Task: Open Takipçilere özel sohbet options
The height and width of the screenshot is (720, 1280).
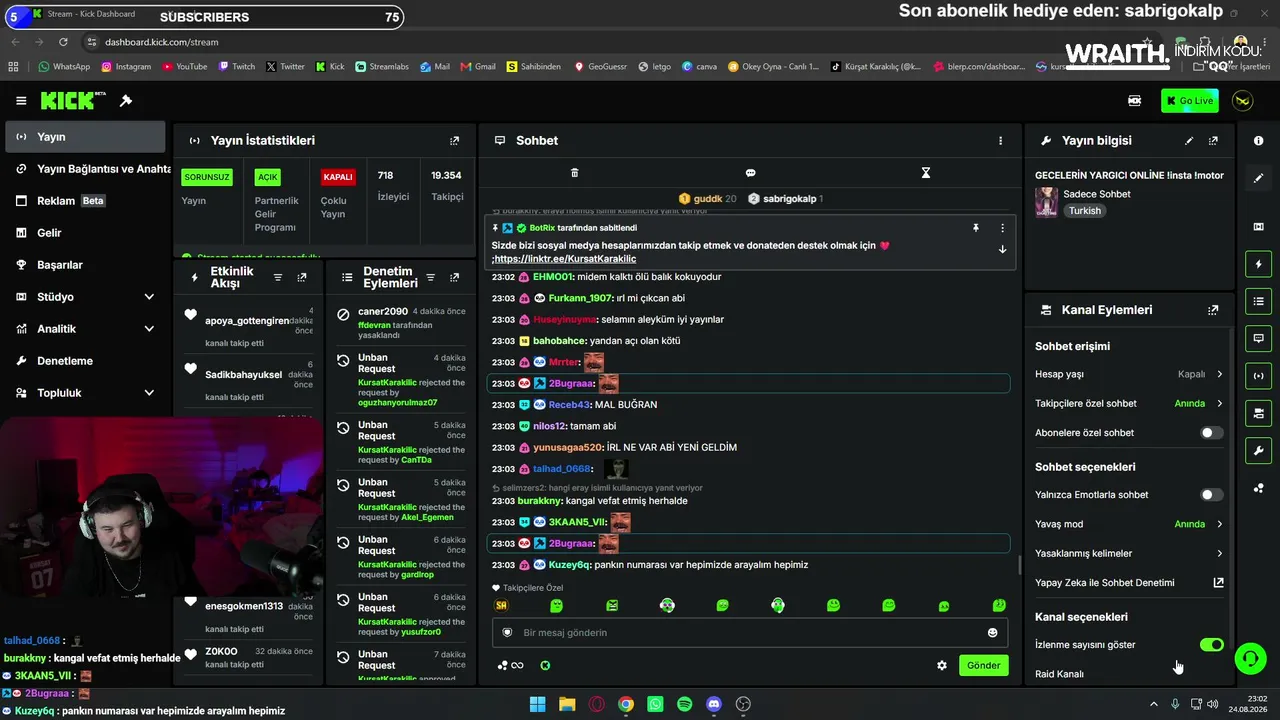Action: pos(1129,404)
